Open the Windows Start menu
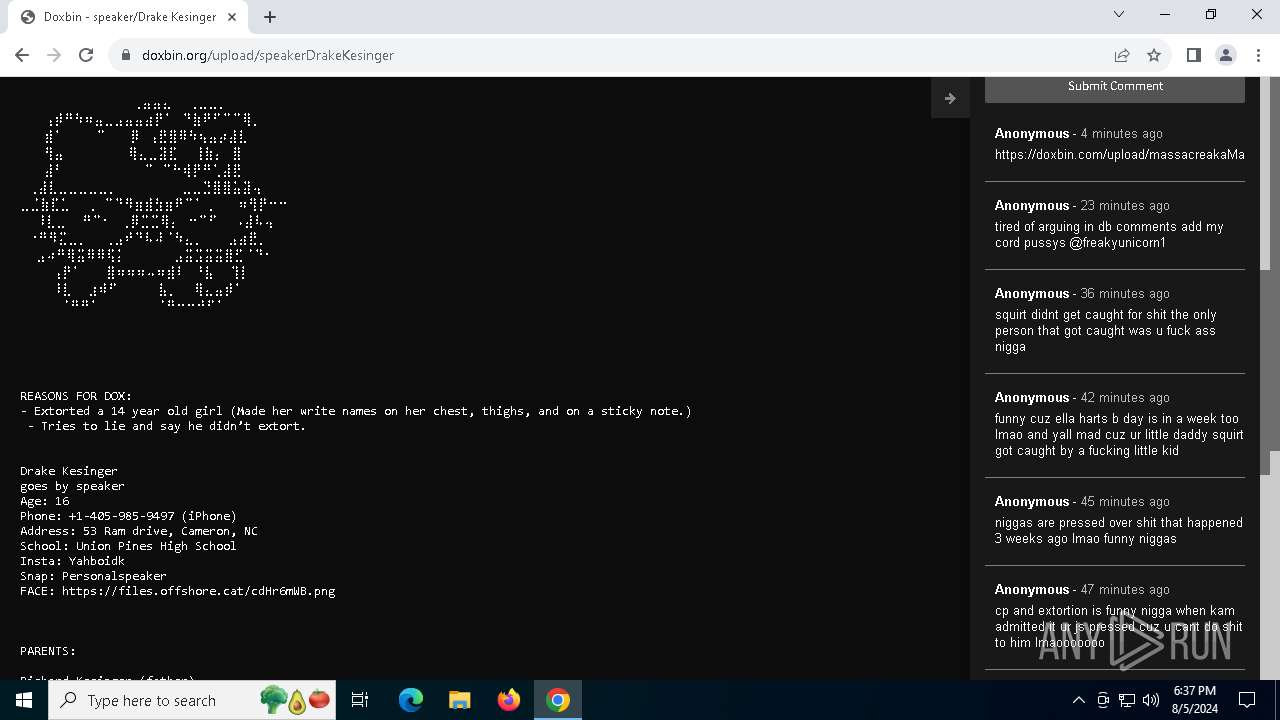 tap(24, 700)
